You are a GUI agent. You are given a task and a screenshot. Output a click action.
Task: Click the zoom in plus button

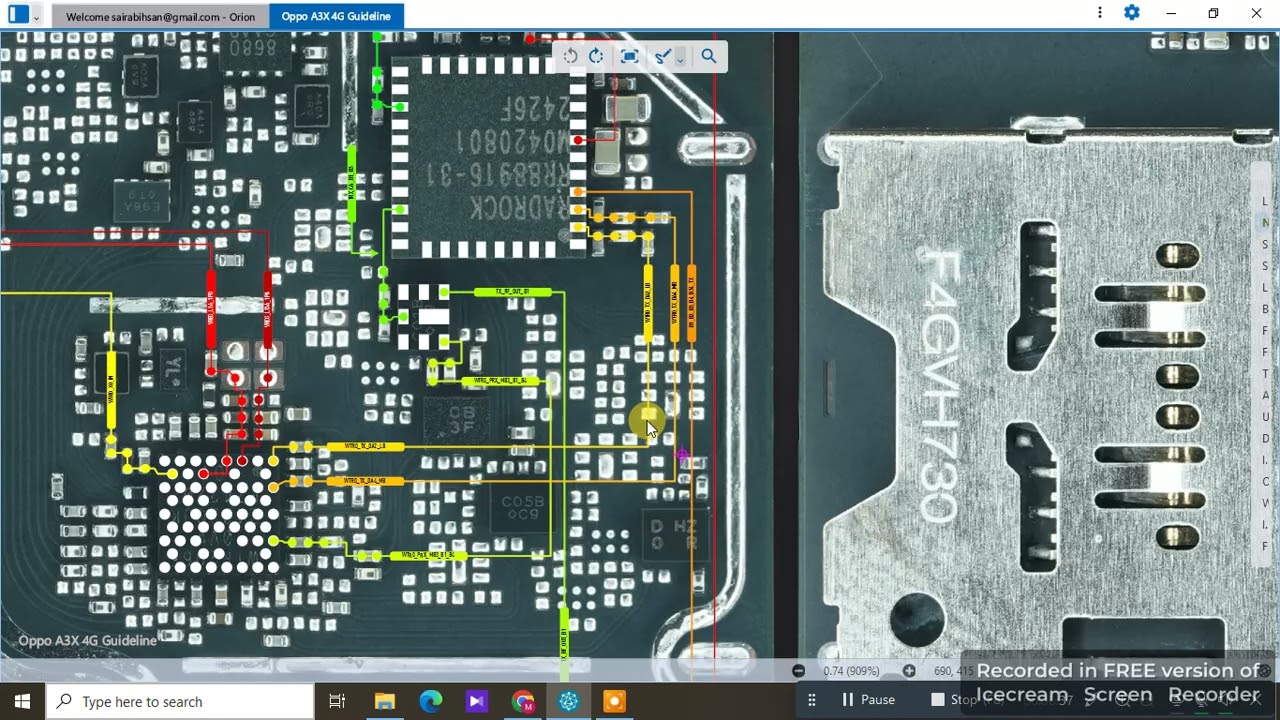(x=909, y=671)
